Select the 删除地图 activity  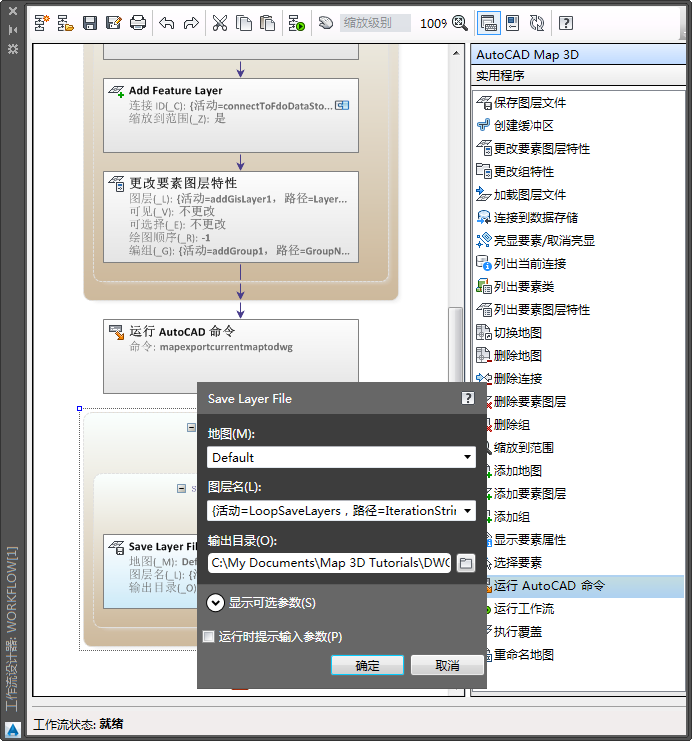tap(518, 356)
